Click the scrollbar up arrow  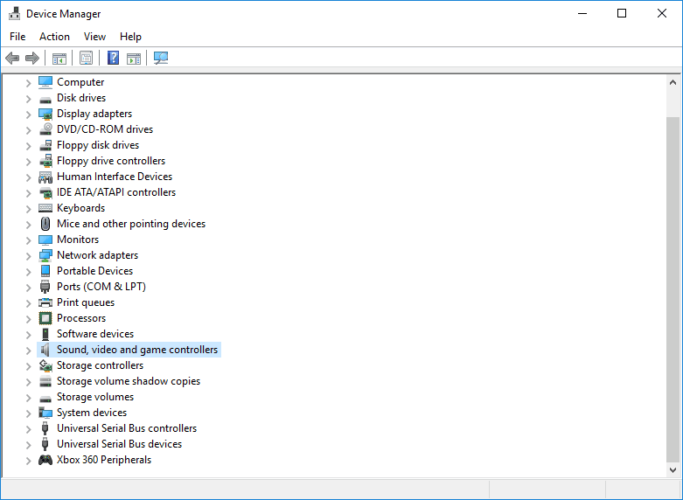[x=673, y=82]
